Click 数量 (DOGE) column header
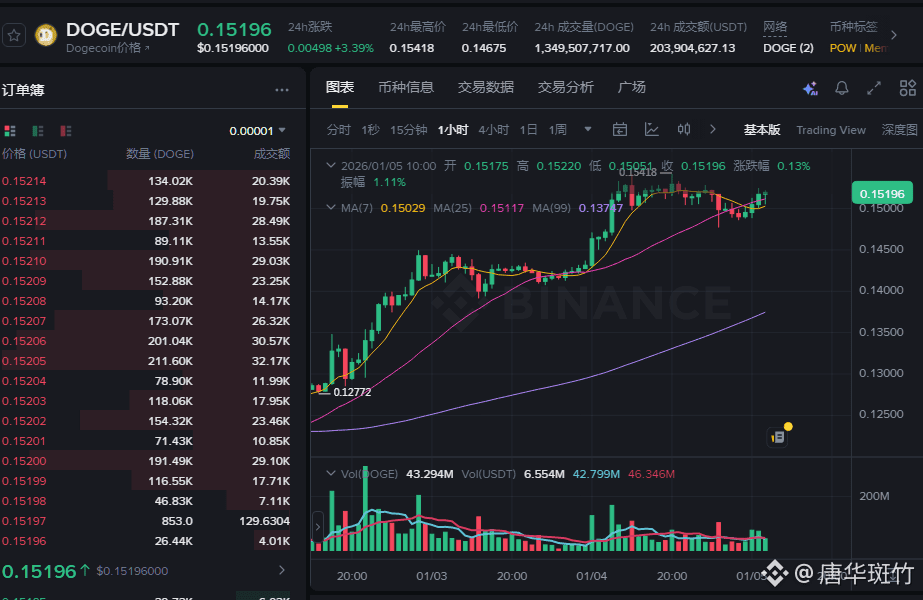 tap(160, 154)
